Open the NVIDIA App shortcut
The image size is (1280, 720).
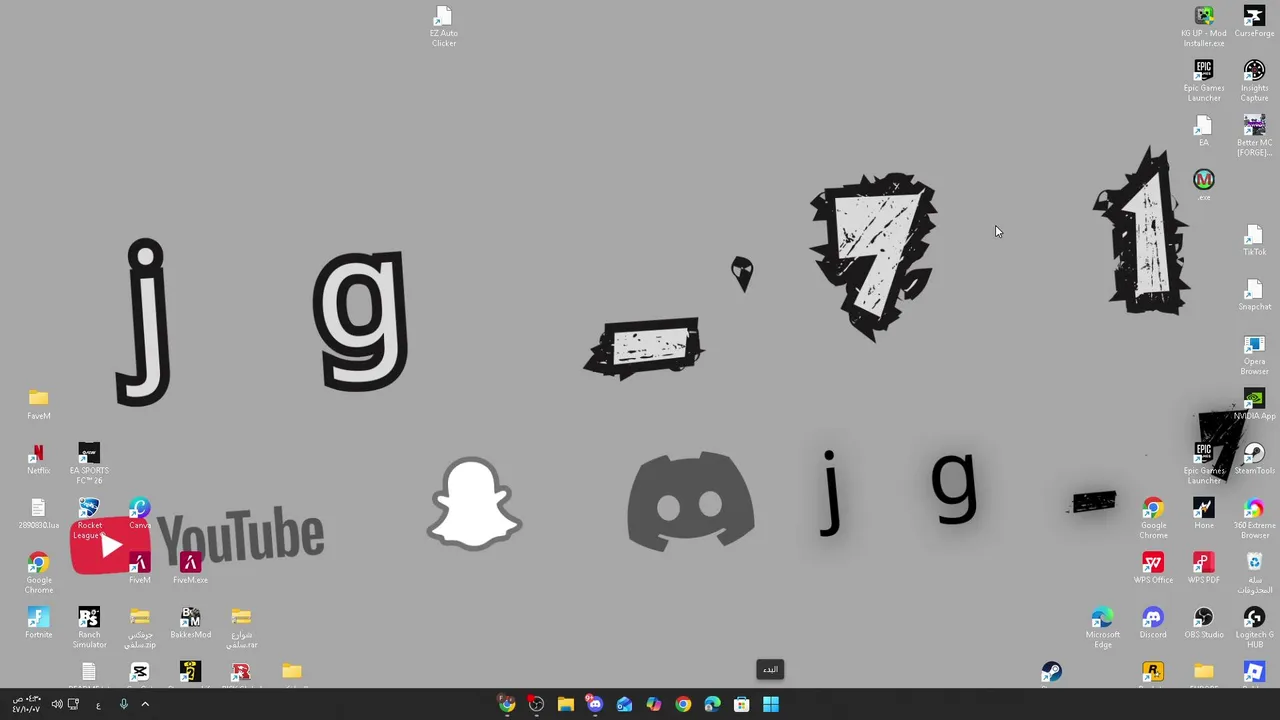tap(1254, 404)
